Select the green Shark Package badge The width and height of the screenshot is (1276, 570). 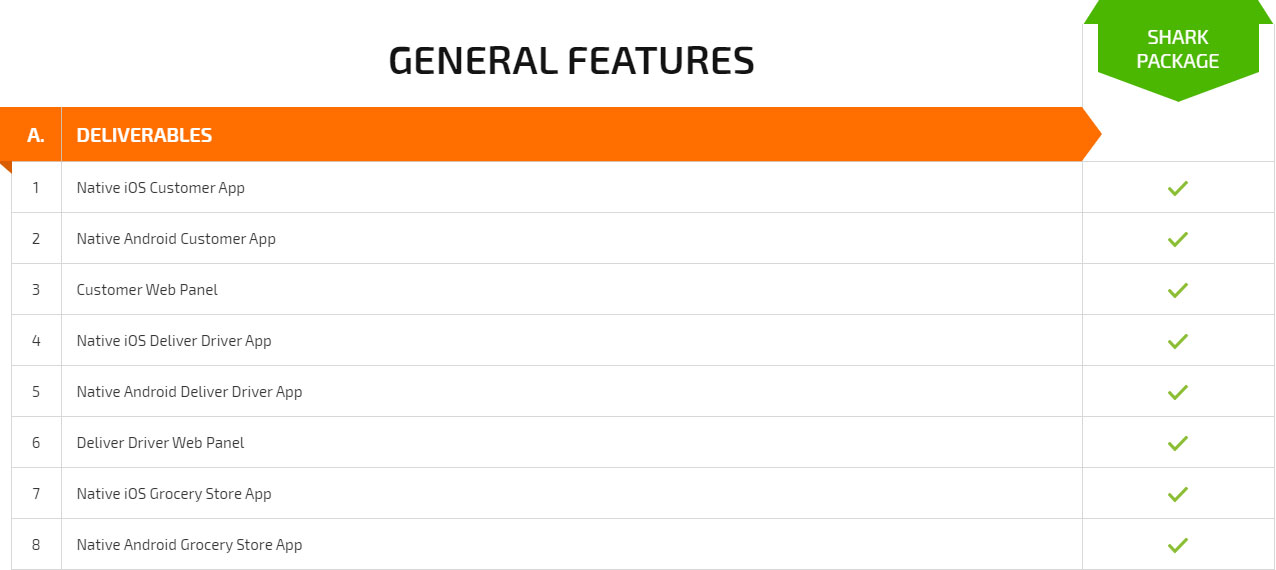(1178, 49)
